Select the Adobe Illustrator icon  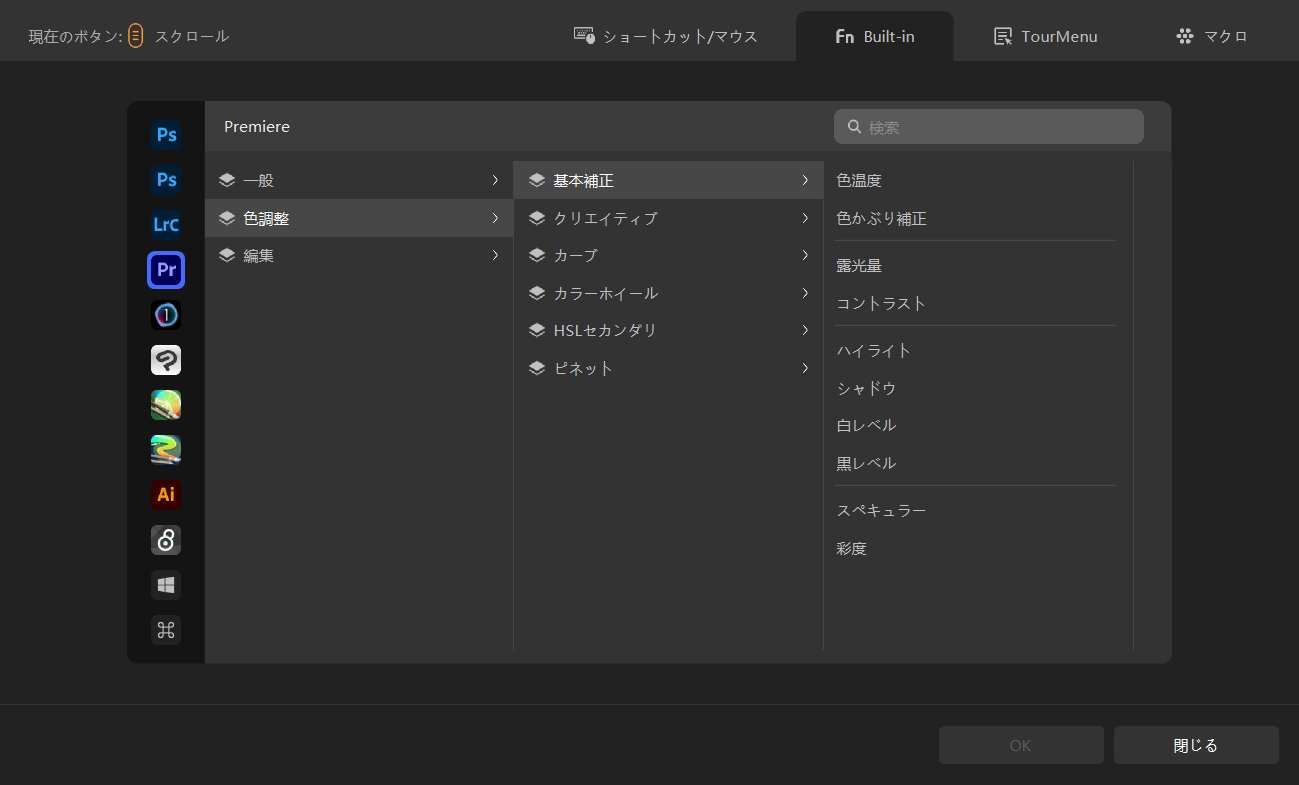[x=166, y=494]
